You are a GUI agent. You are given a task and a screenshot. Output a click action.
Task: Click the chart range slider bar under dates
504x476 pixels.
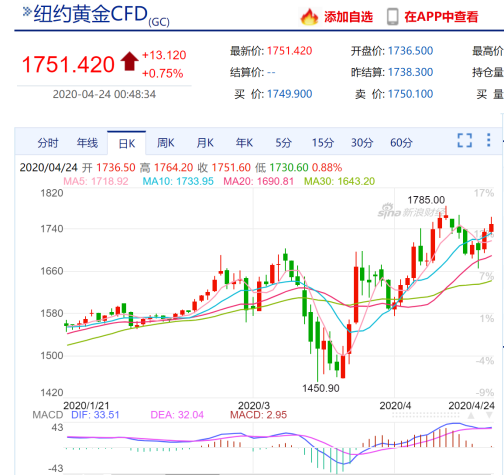(426, 415)
